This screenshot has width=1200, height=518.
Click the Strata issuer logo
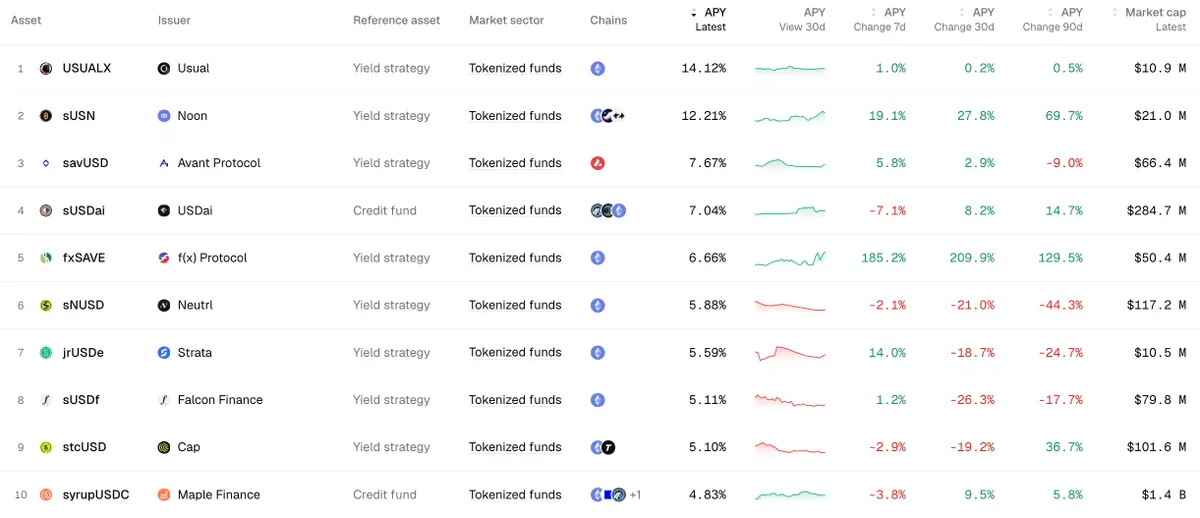pyautogui.click(x=164, y=353)
